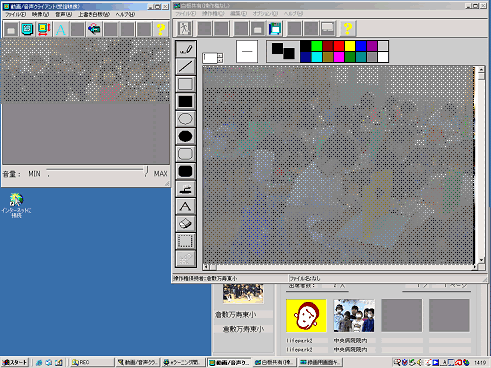Switch to the REC taskbar button

(92, 362)
